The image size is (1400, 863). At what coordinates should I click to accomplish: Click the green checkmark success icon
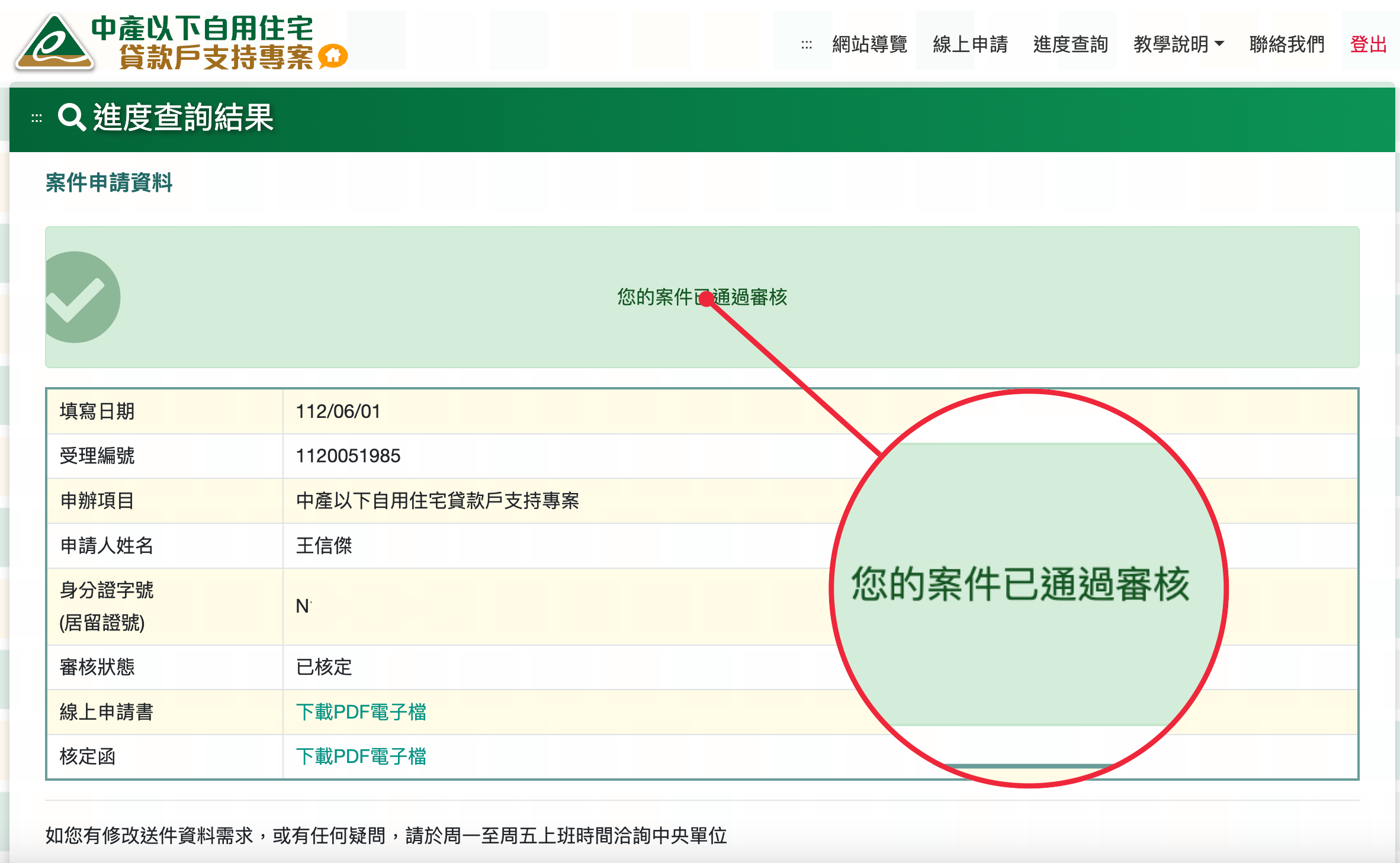pyautogui.click(x=82, y=297)
